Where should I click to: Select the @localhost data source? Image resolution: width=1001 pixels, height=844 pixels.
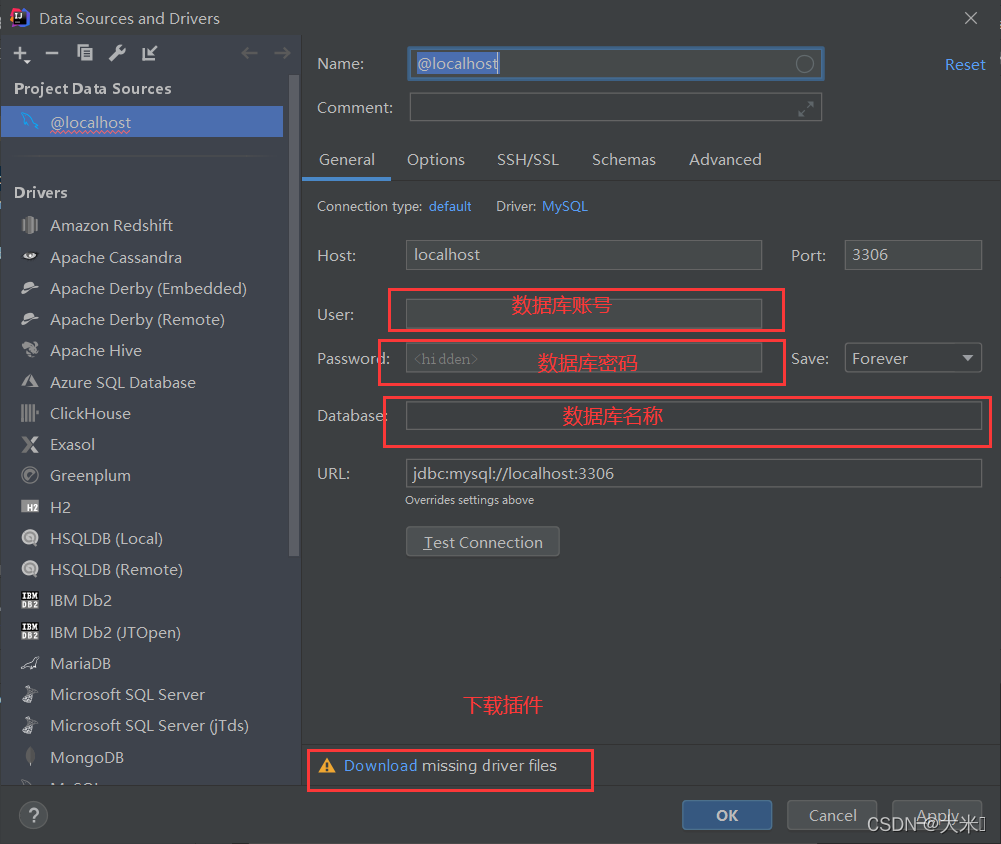(142, 122)
